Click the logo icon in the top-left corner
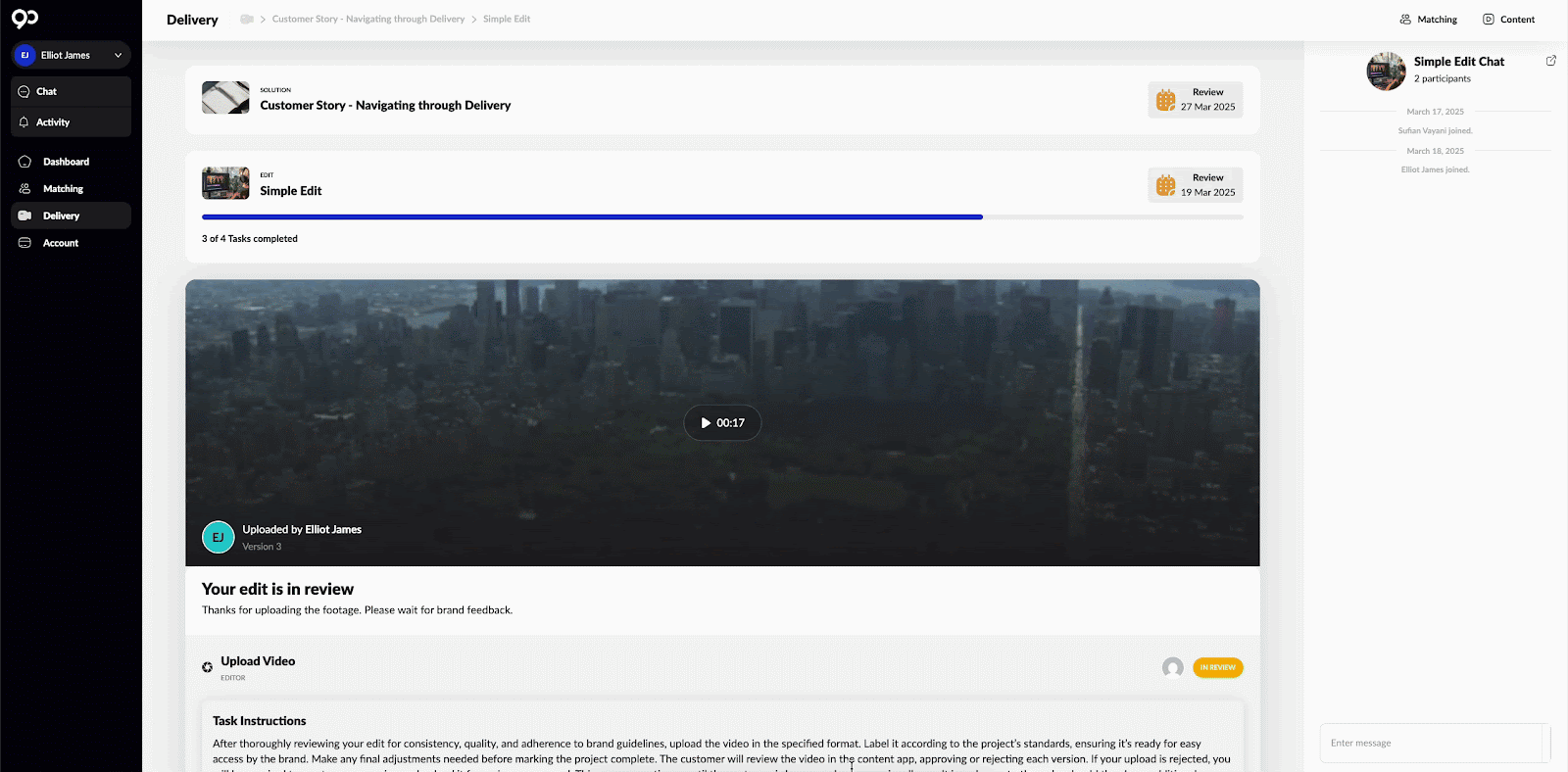 click(x=25, y=19)
